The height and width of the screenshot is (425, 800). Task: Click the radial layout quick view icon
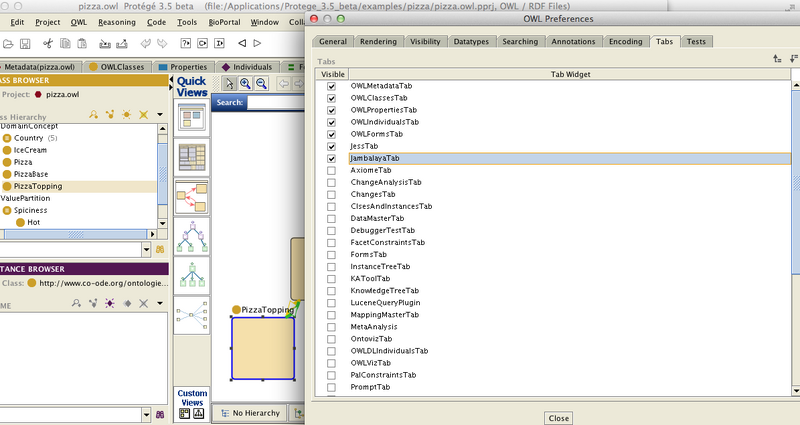(x=192, y=314)
